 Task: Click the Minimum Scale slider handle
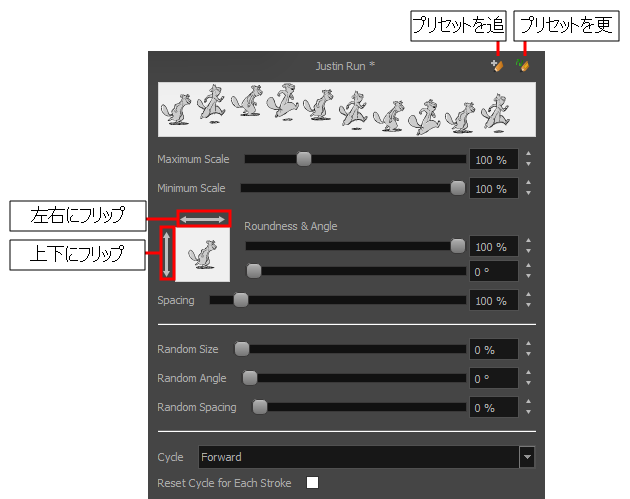click(x=458, y=188)
